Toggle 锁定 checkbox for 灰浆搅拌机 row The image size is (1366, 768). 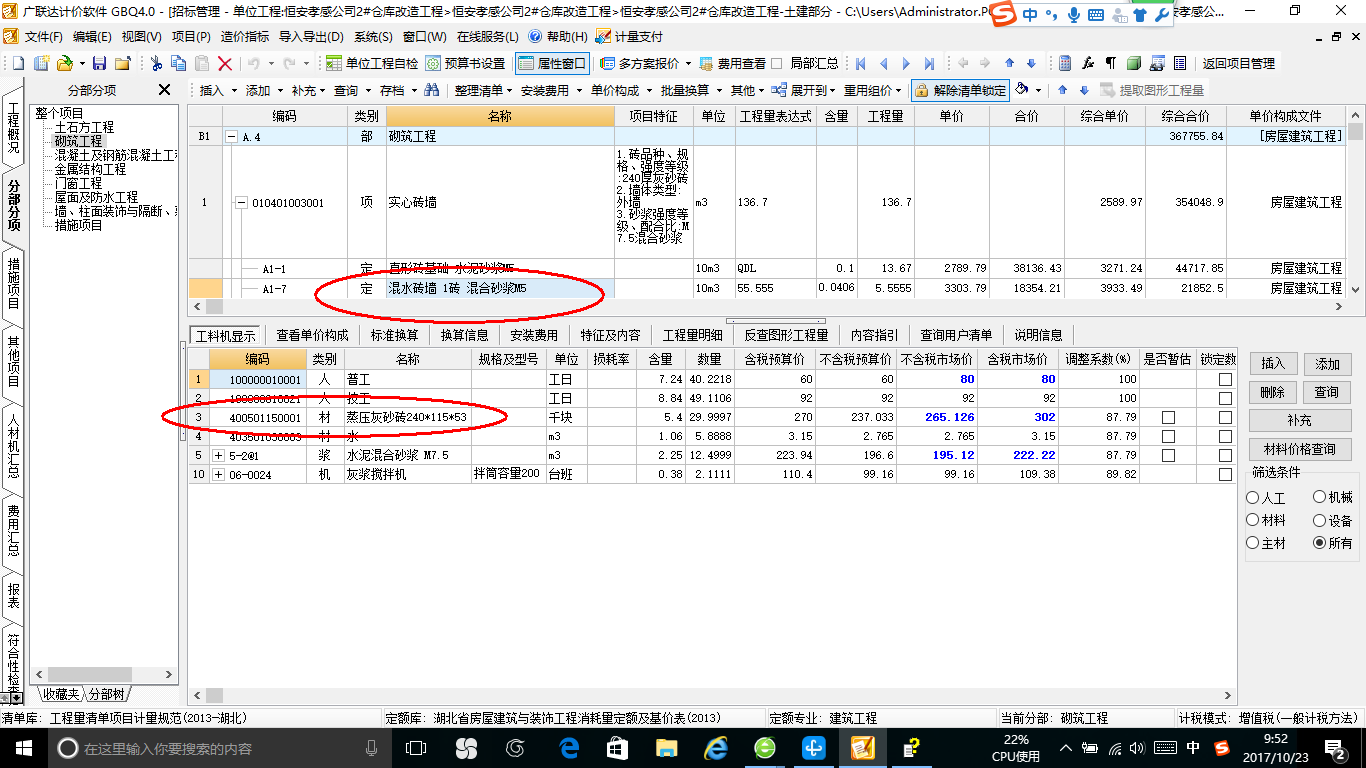click(x=1225, y=475)
